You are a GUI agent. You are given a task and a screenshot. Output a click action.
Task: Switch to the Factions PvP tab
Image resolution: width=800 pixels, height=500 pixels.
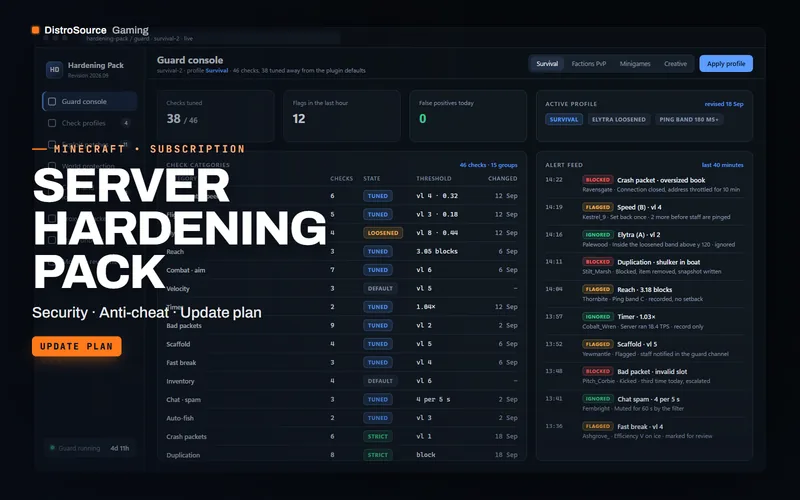coord(588,64)
